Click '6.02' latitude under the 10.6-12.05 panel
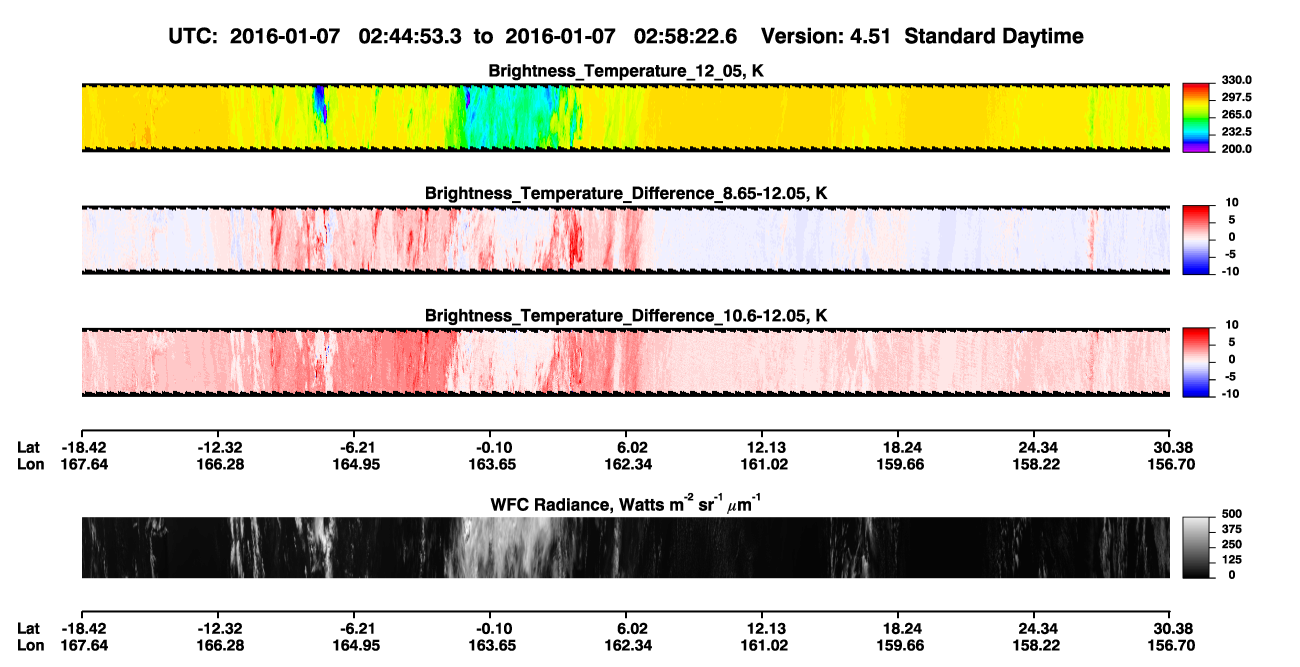The image size is (1300, 667). pyautogui.click(x=632, y=448)
